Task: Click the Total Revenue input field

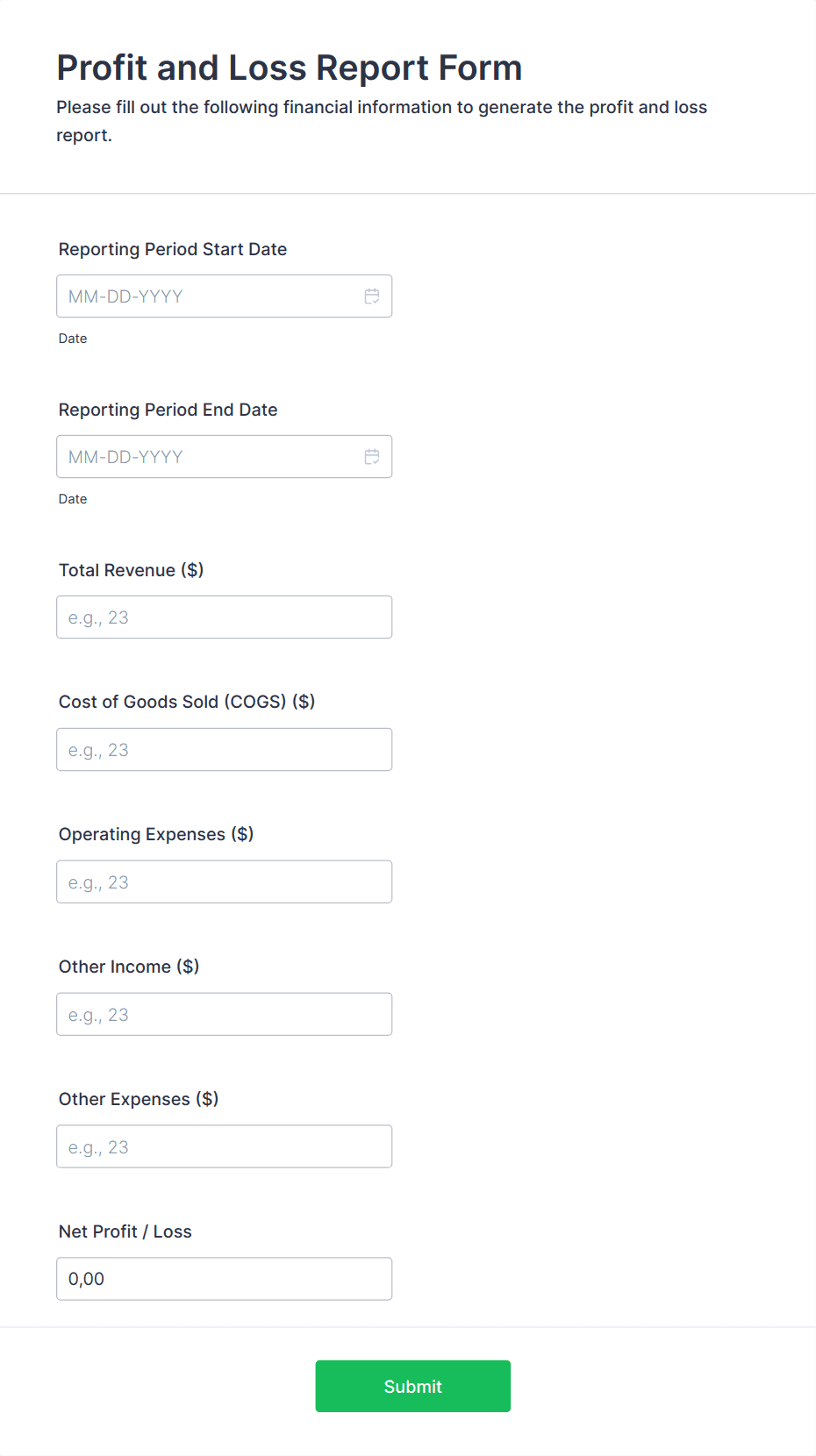Action: point(224,617)
